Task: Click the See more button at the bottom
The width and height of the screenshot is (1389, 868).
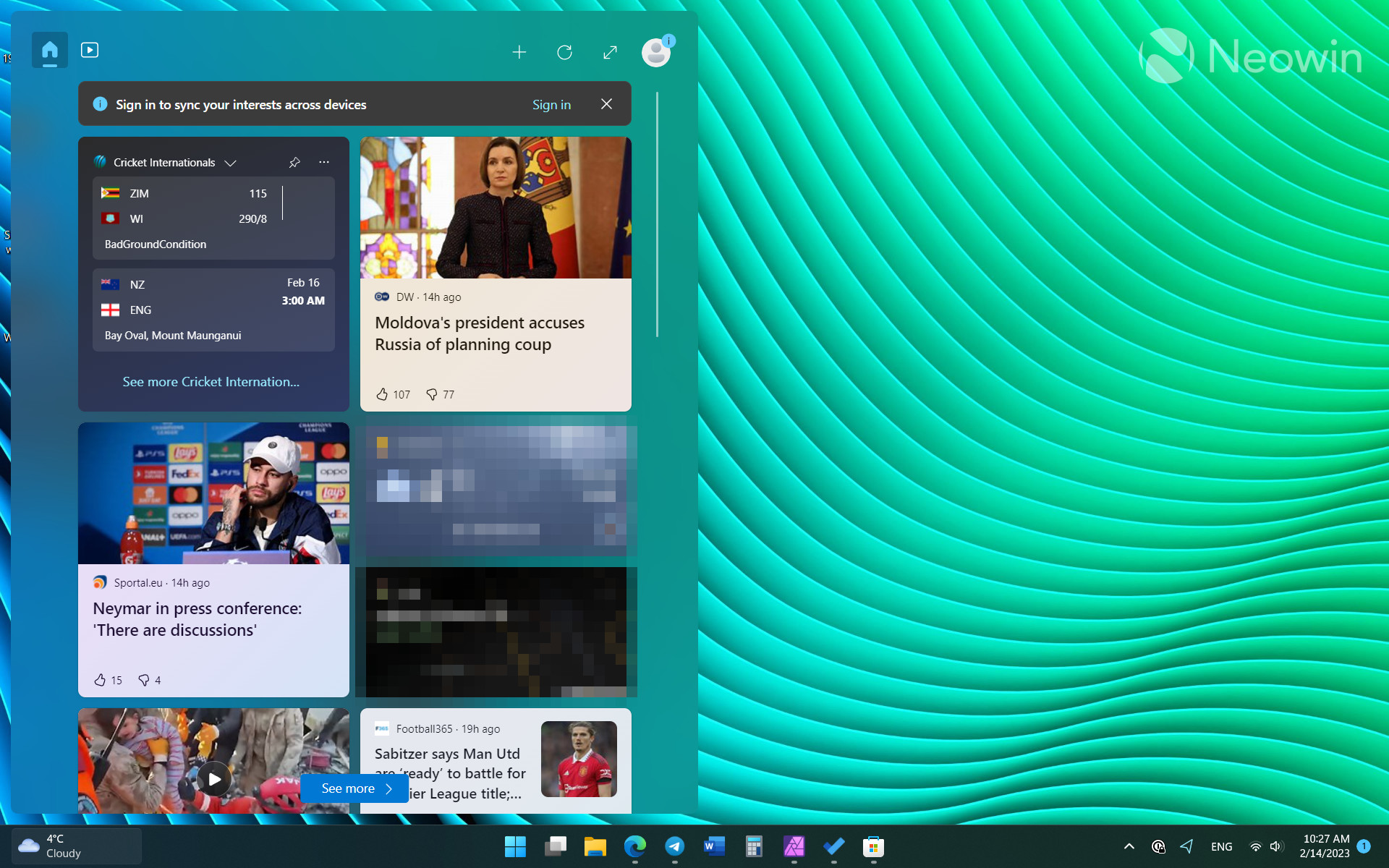Action: point(354,788)
